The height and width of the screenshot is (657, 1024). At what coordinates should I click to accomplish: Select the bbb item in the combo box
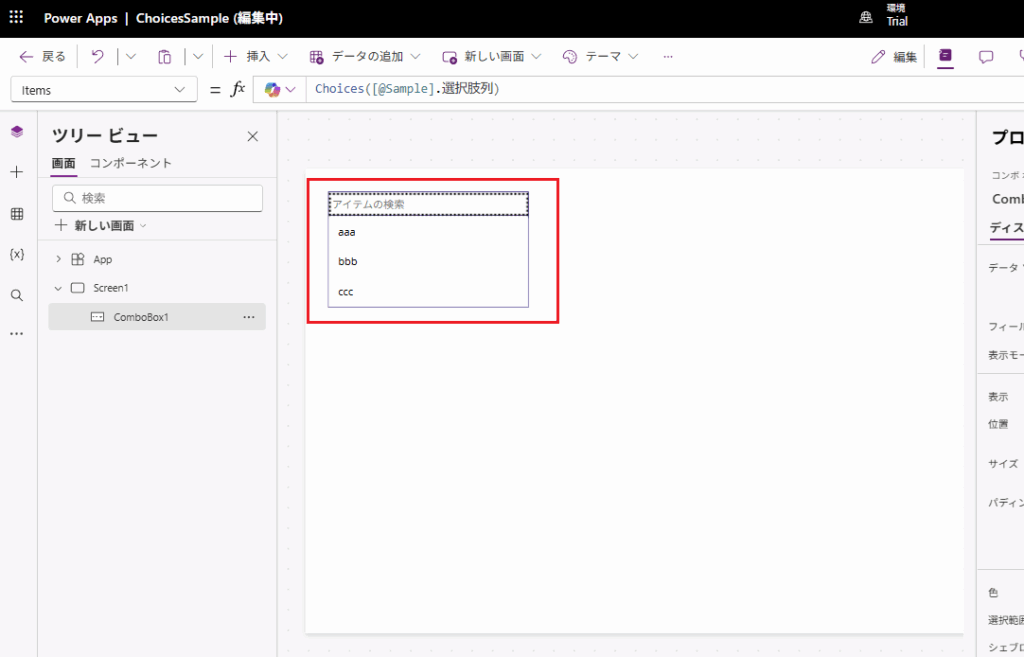pyautogui.click(x=348, y=262)
